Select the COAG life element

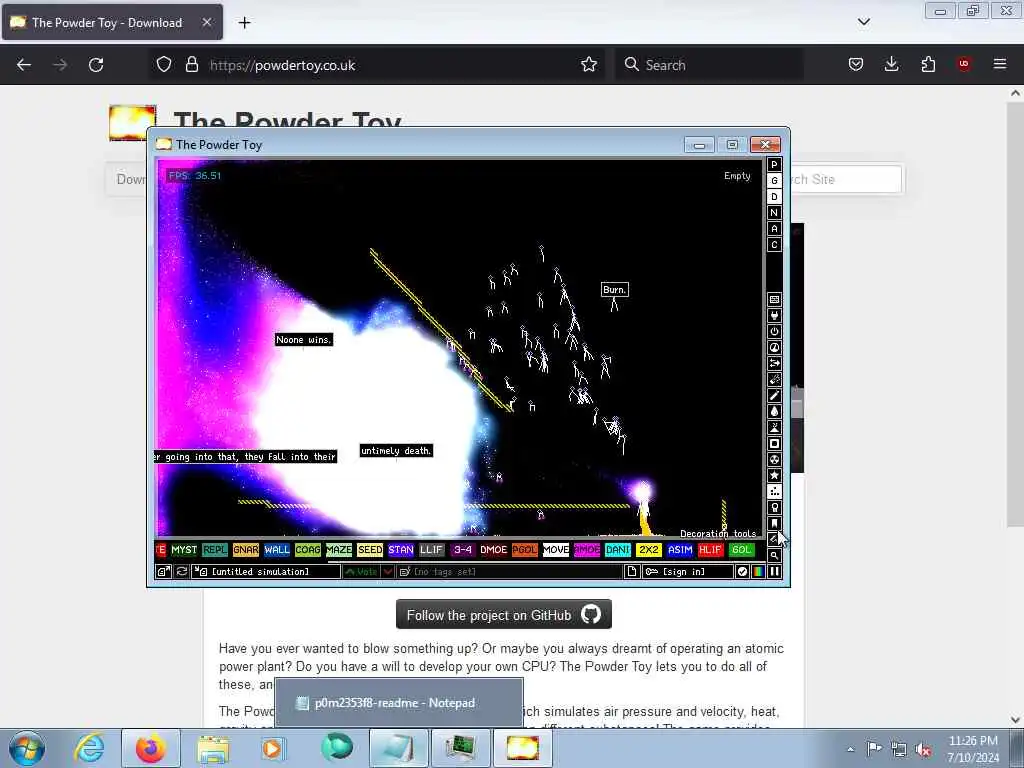click(x=308, y=550)
